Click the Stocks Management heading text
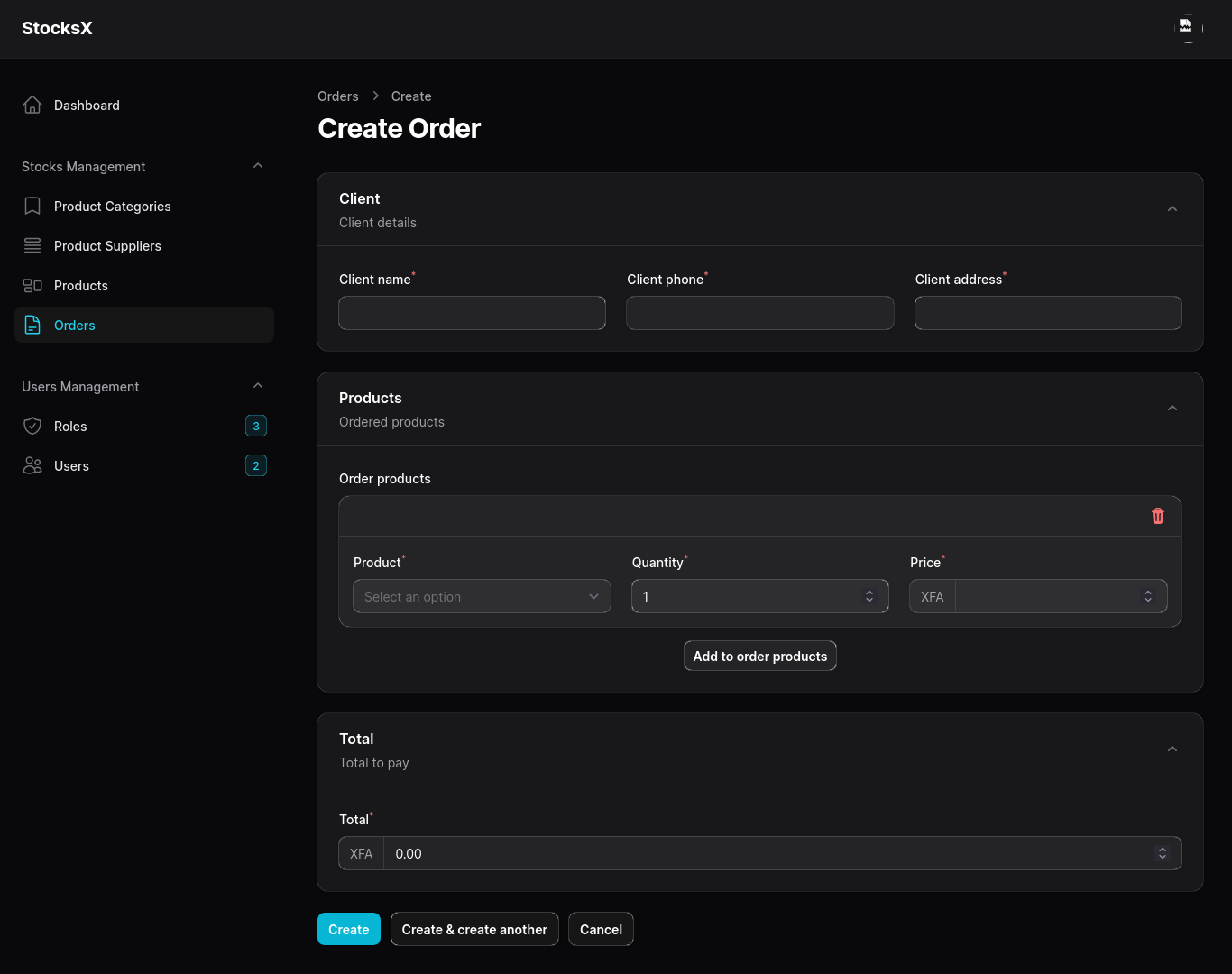Image resolution: width=1232 pixels, height=974 pixels. [x=83, y=167]
